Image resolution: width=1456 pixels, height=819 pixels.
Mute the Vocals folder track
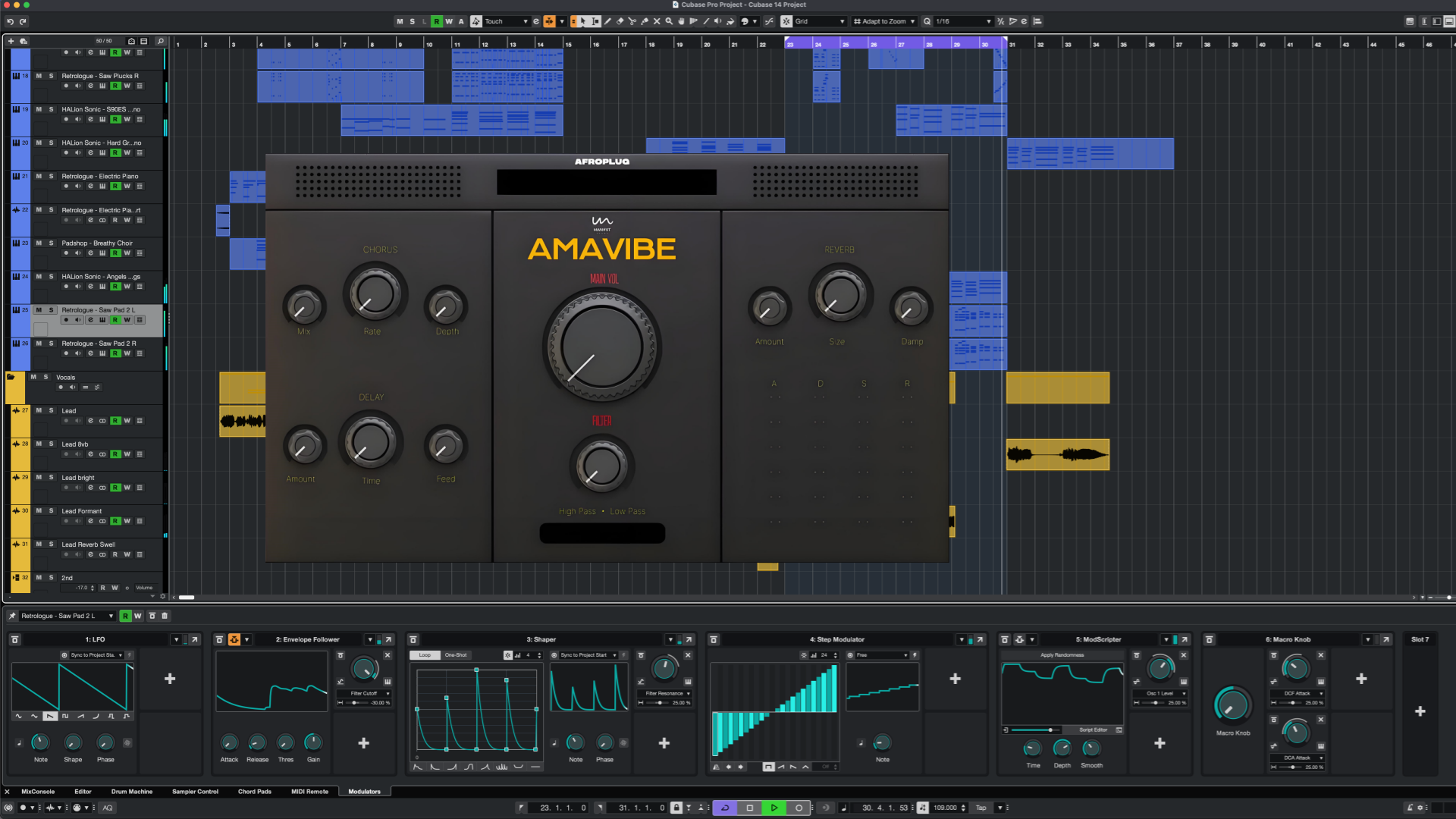(x=33, y=377)
